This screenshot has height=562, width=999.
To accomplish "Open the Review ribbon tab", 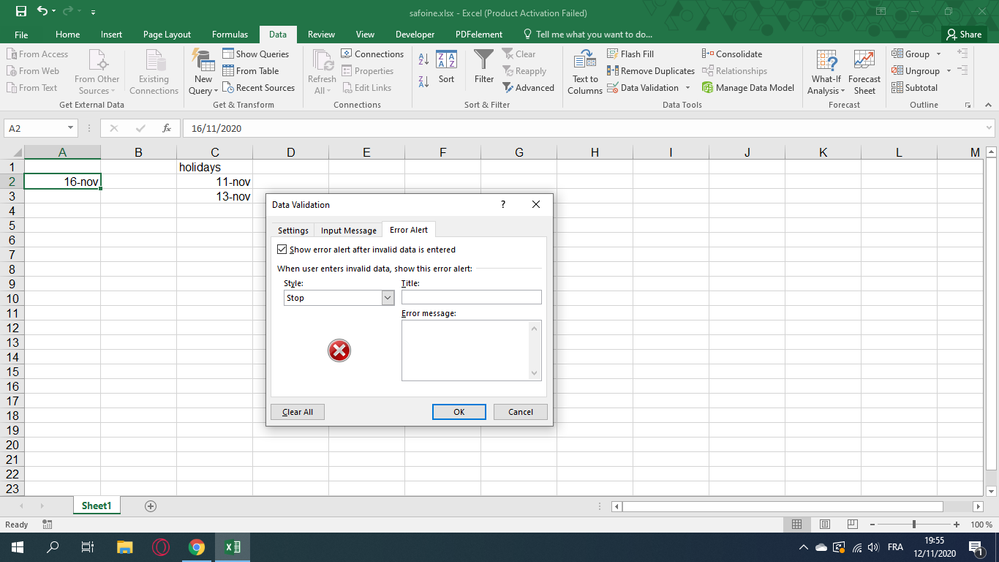I will pyautogui.click(x=321, y=34).
